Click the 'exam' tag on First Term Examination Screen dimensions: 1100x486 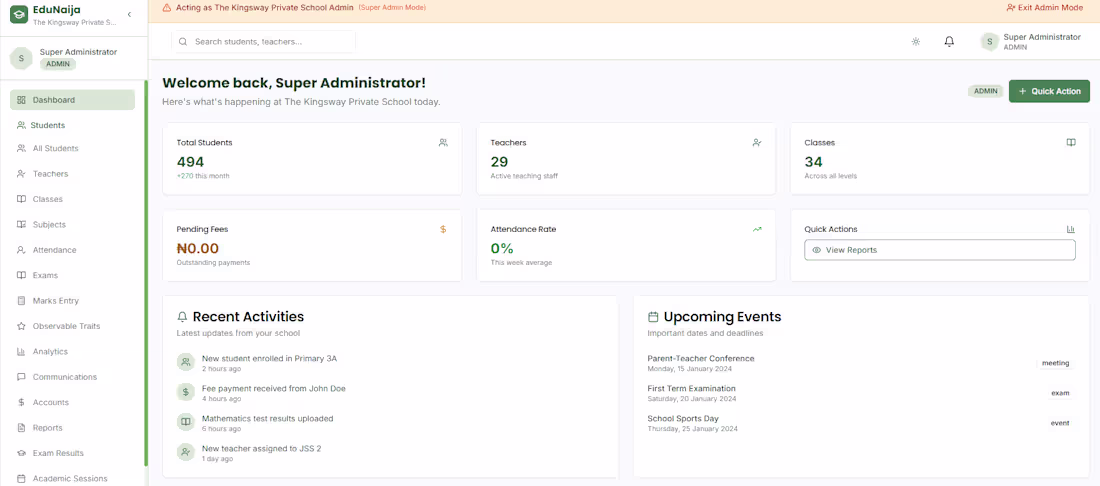(x=1060, y=393)
